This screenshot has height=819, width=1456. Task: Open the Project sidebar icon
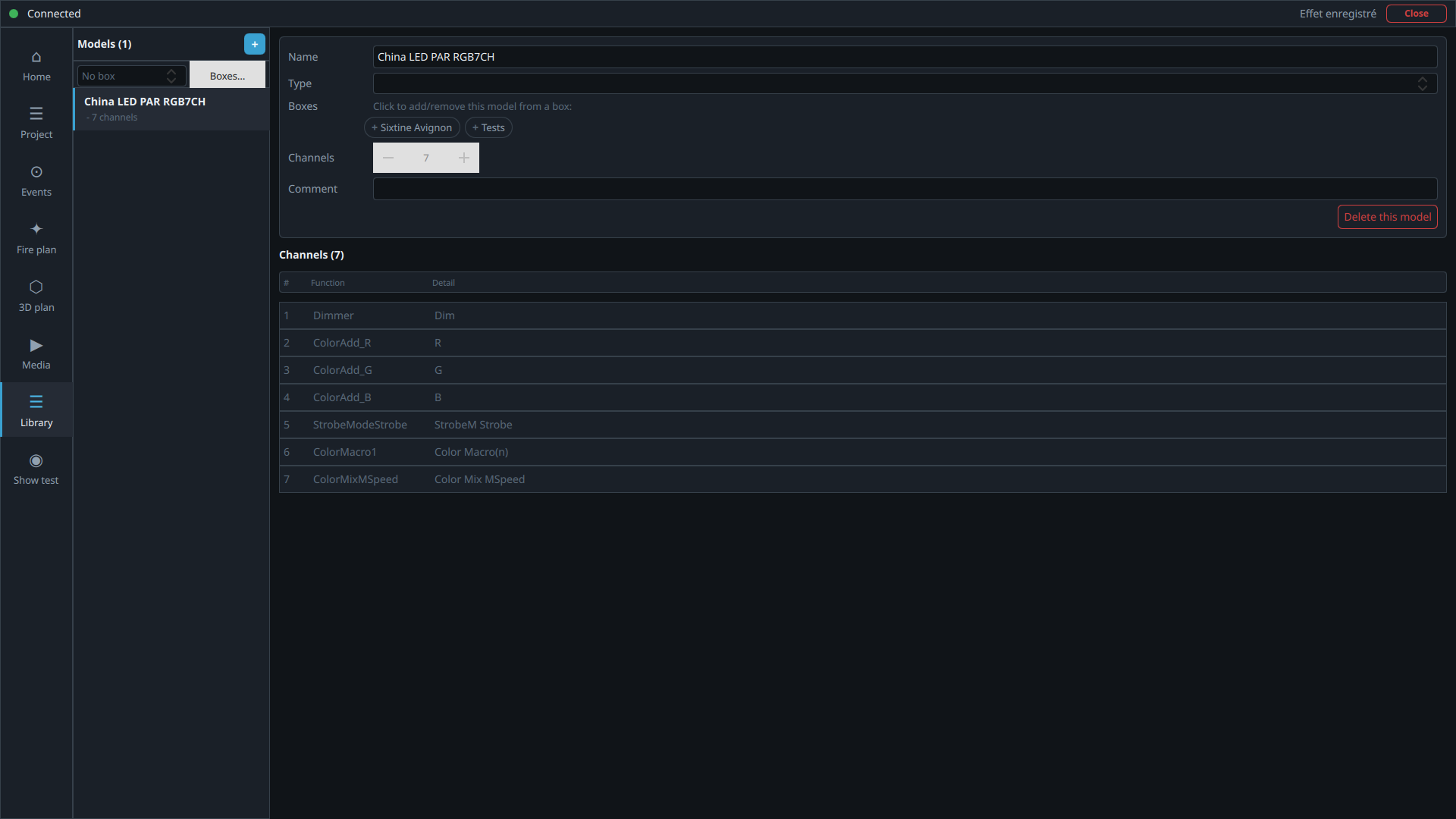36,114
